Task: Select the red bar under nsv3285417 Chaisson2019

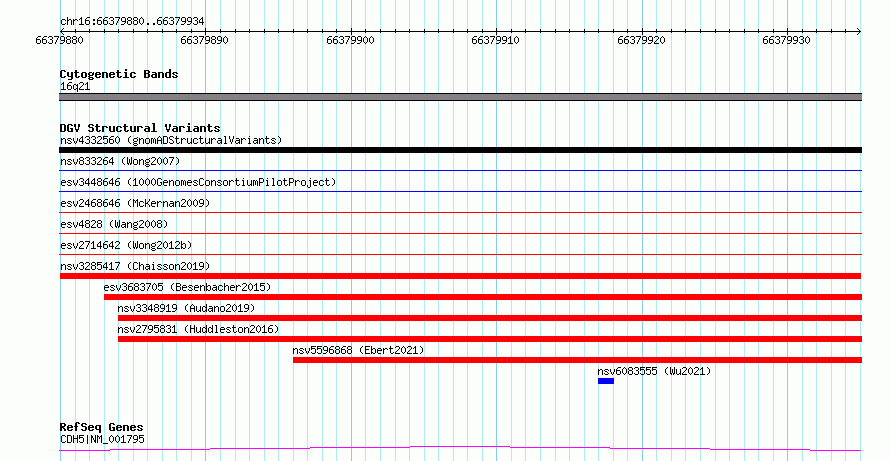Action: 460,276
